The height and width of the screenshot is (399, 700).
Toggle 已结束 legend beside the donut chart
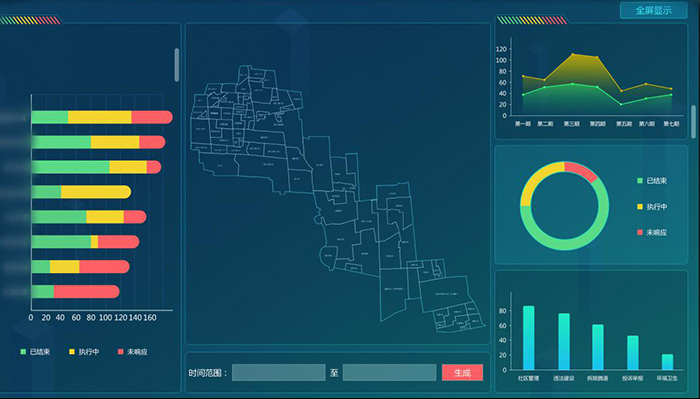coord(652,181)
